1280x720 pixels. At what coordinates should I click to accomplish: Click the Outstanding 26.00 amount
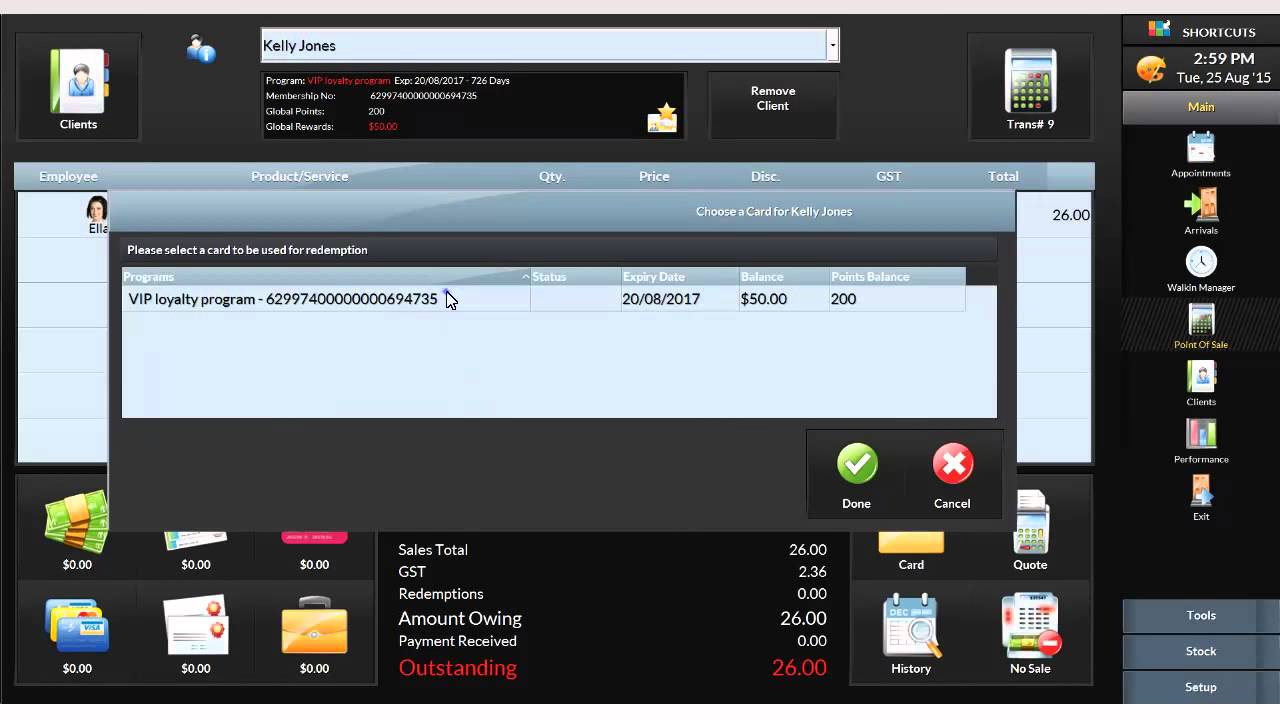pos(799,667)
